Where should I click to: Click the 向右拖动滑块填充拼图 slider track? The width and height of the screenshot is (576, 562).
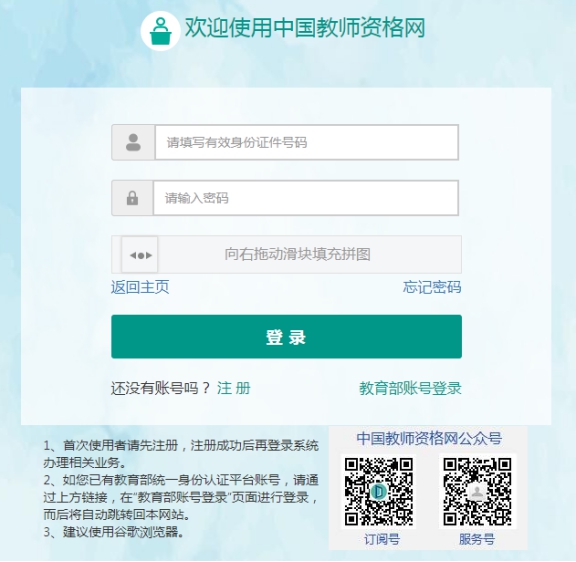[x=287, y=255]
